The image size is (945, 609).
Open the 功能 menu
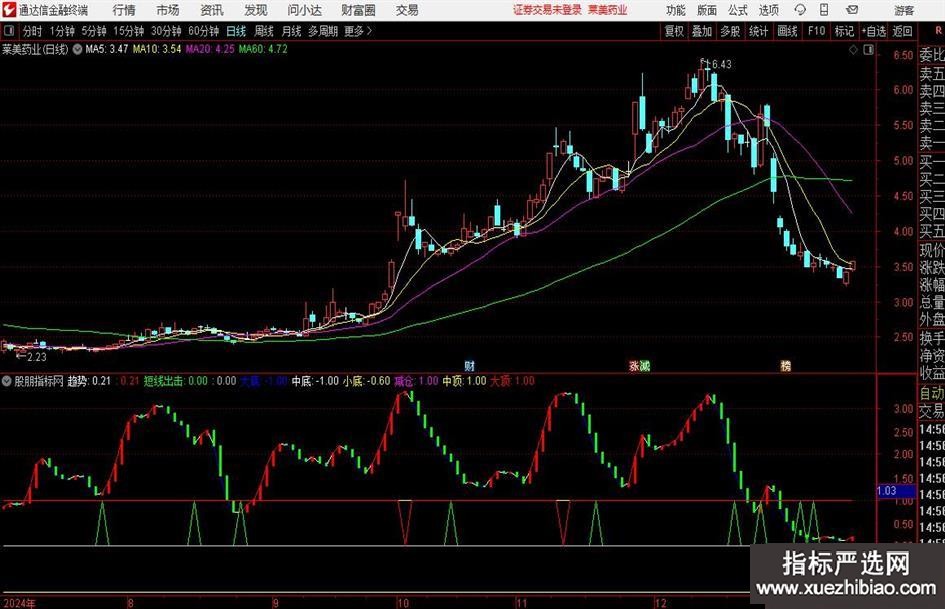click(676, 10)
